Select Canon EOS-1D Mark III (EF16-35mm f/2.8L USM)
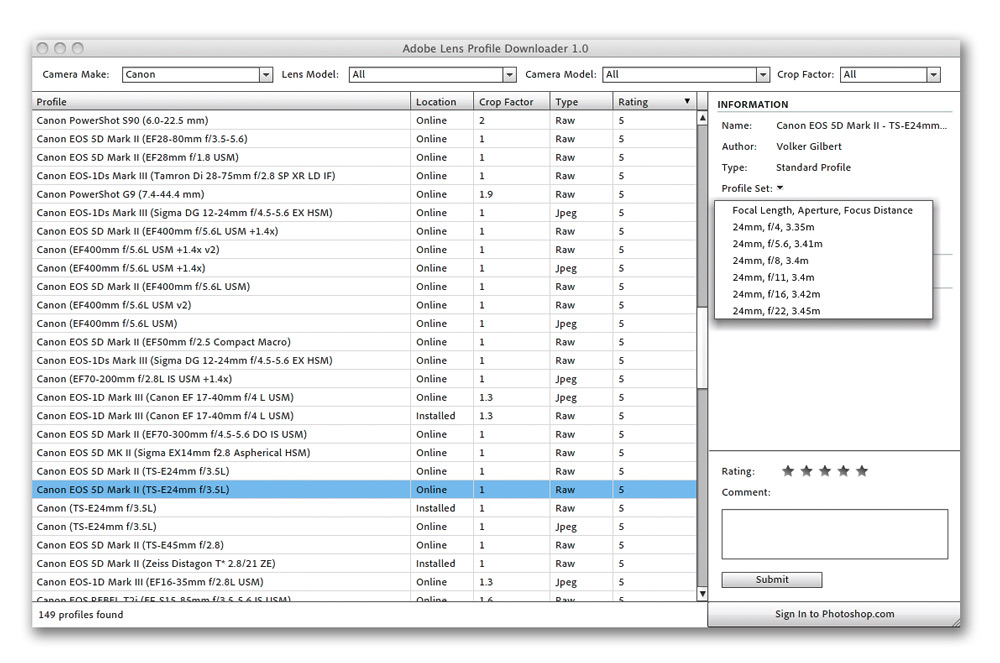The image size is (1000, 663). [x=364, y=582]
